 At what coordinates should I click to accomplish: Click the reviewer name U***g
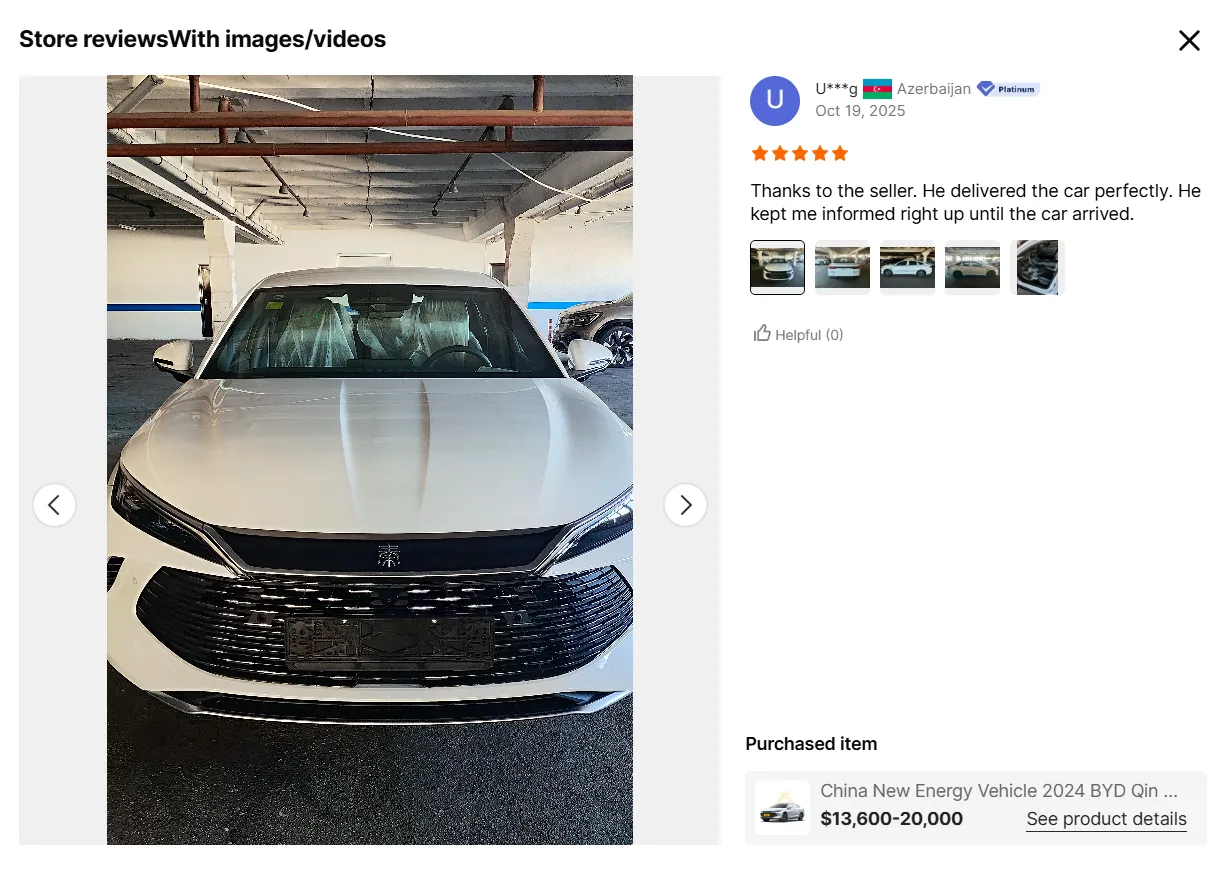[x=836, y=89]
